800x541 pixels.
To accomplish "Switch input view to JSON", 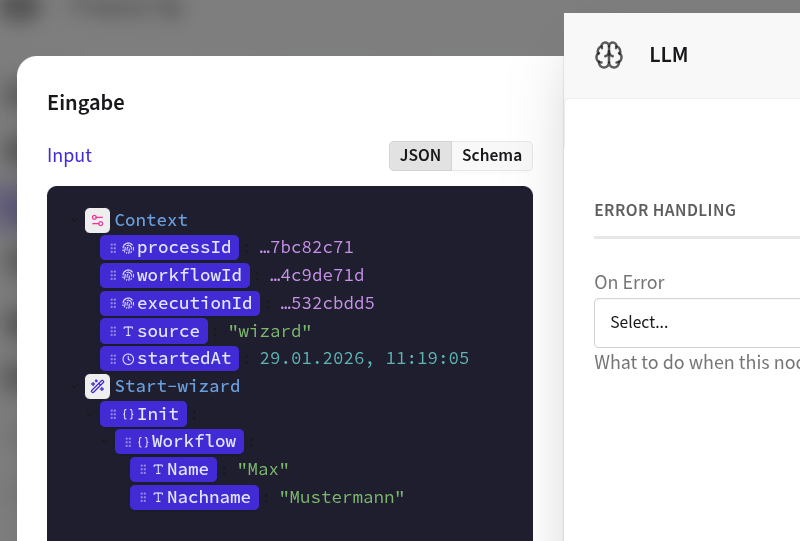I will pyautogui.click(x=420, y=156).
